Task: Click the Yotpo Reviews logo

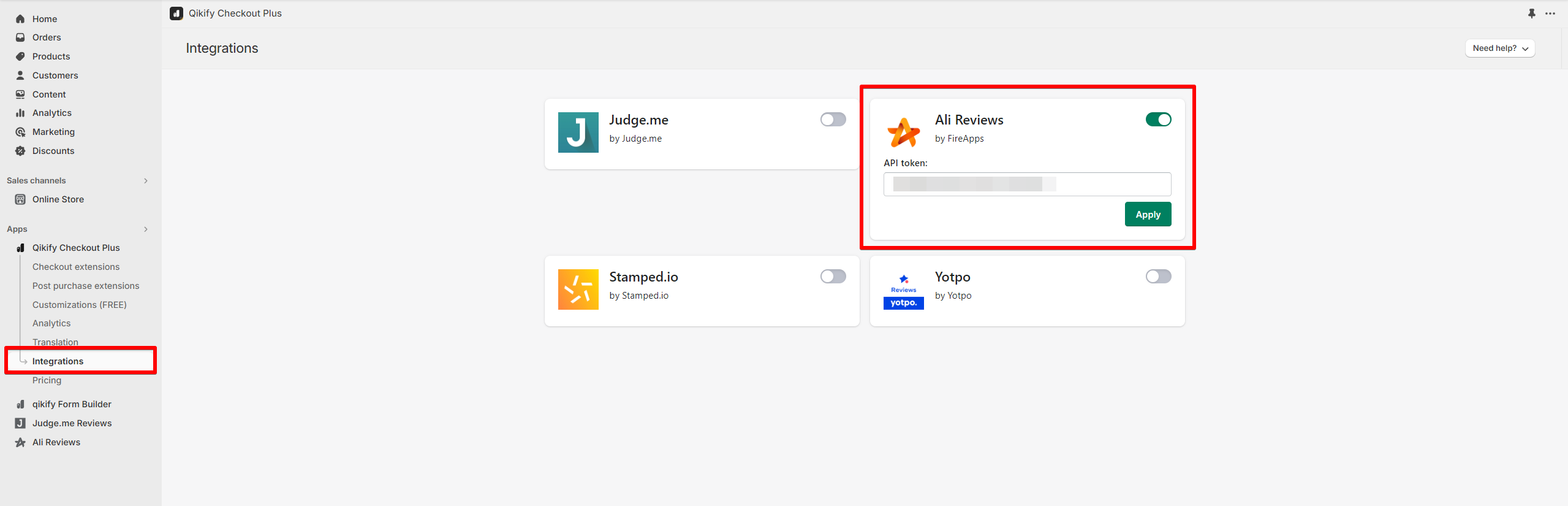Action: coord(904,289)
